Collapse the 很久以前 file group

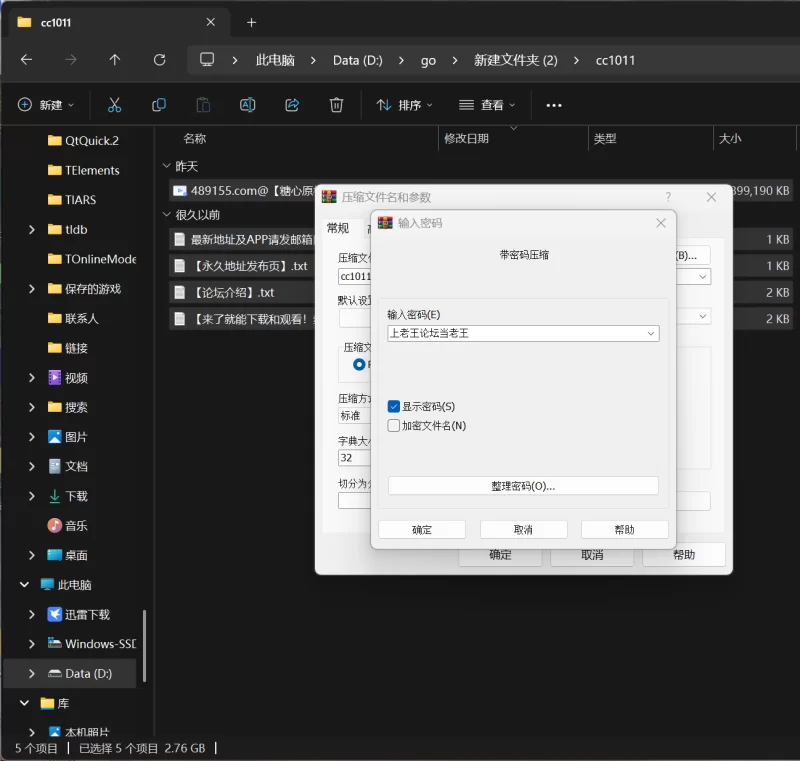click(x=166, y=215)
